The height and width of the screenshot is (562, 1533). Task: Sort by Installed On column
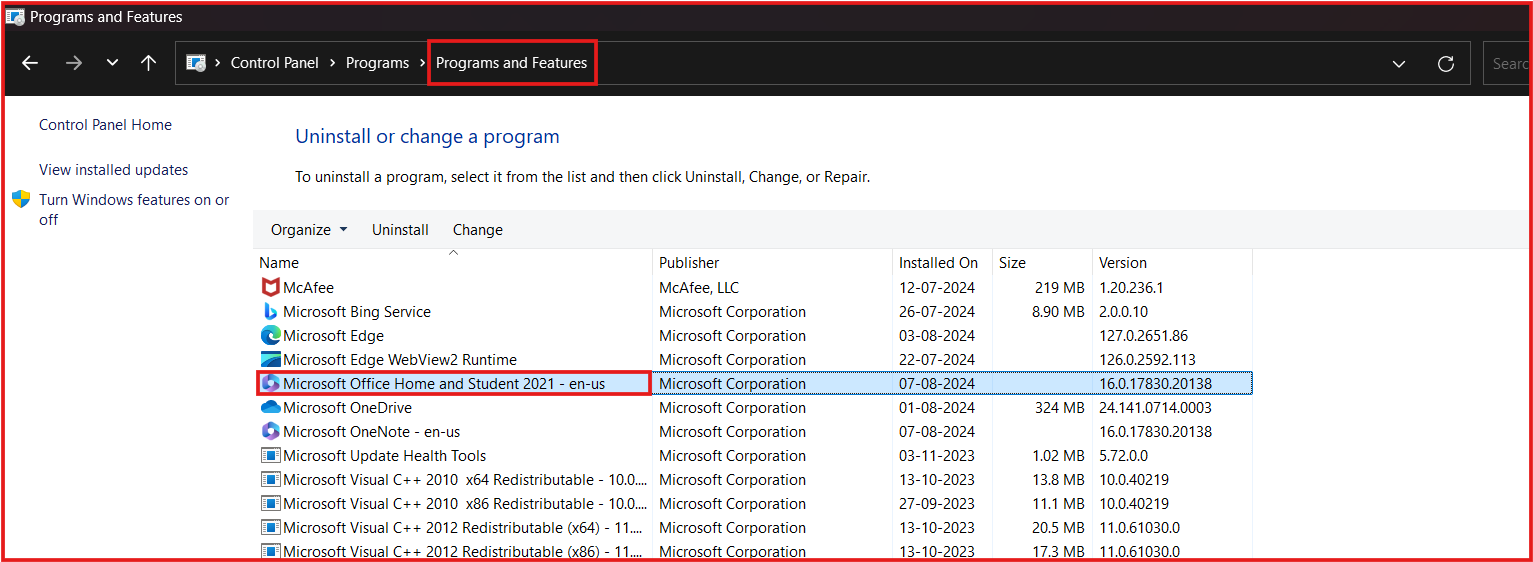coord(942,263)
